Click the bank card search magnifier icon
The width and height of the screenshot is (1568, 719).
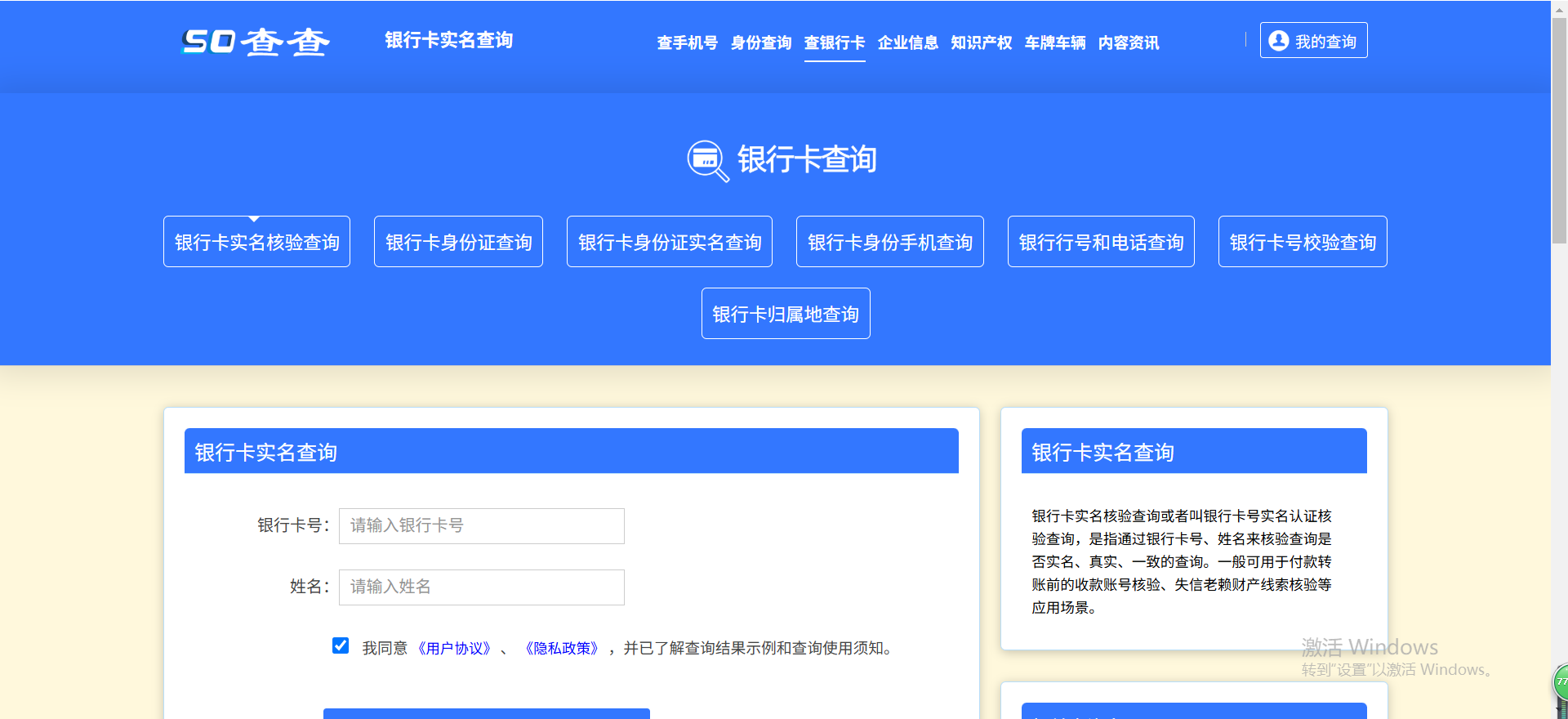(x=707, y=160)
